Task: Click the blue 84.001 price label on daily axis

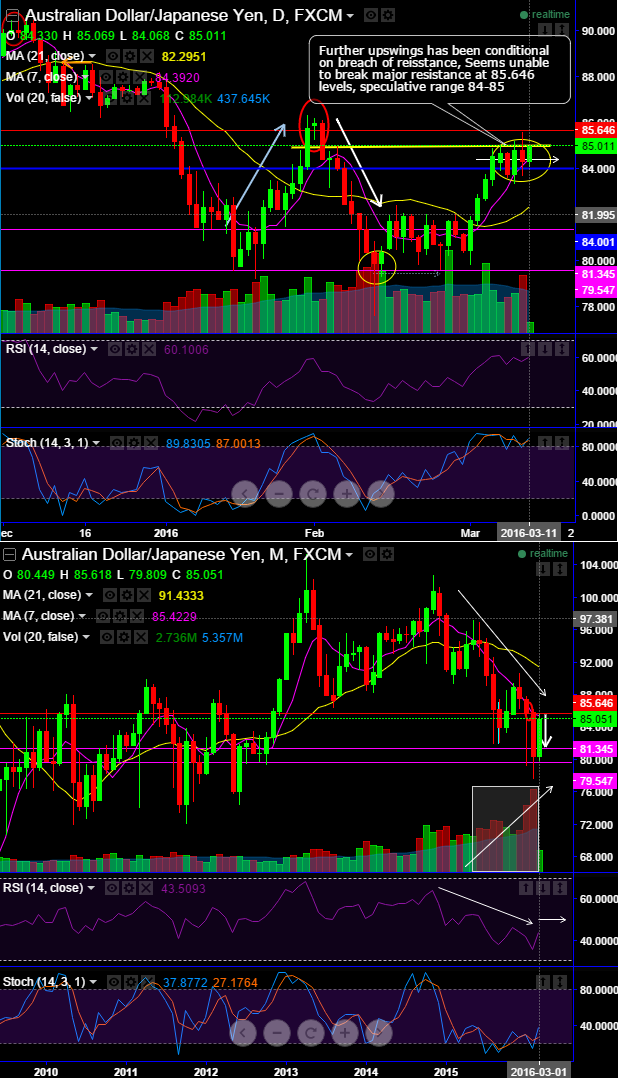Action: (x=597, y=242)
